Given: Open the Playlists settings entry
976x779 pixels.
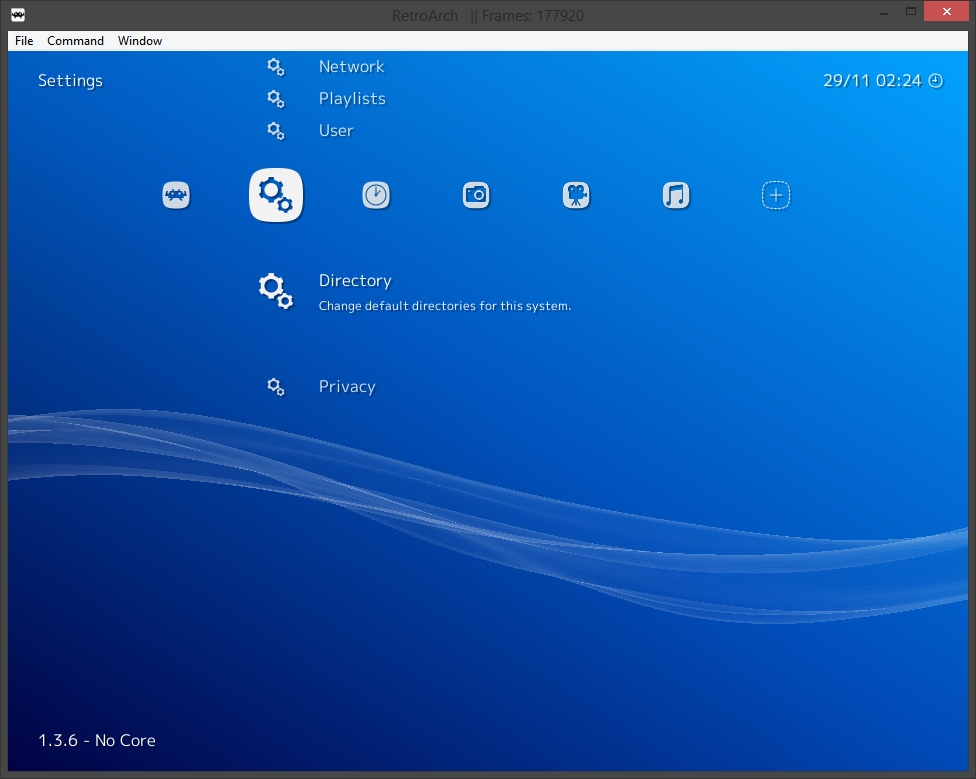Looking at the screenshot, I should point(352,99).
